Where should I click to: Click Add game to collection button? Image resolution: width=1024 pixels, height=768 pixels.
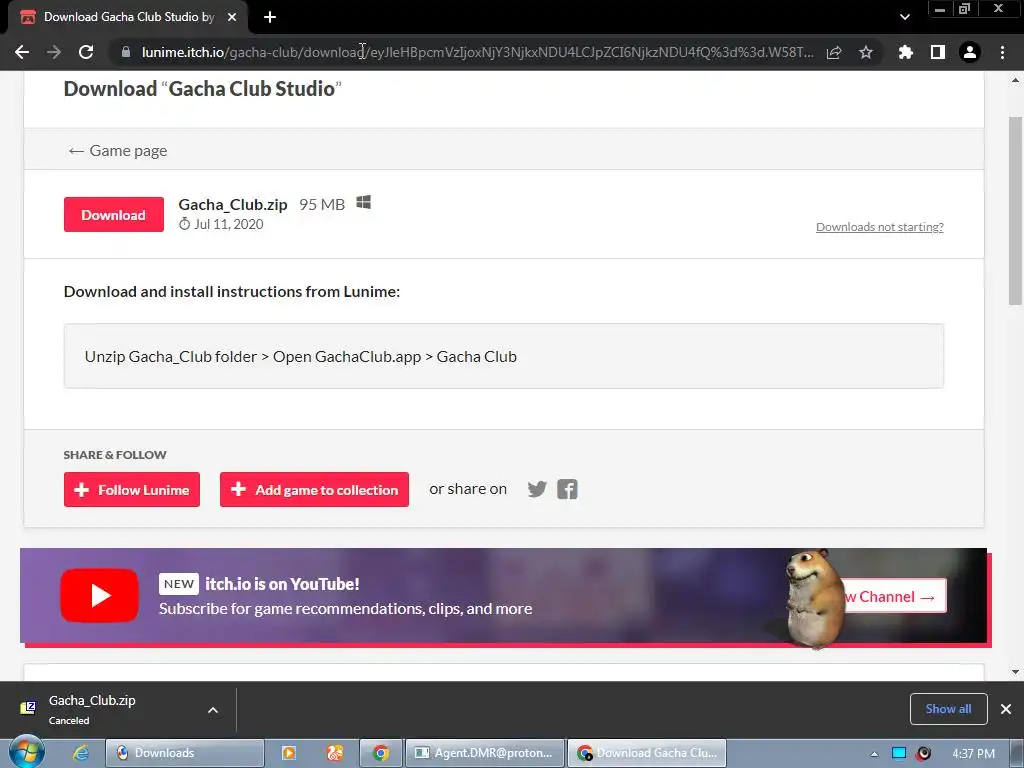[x=314, y=489]
